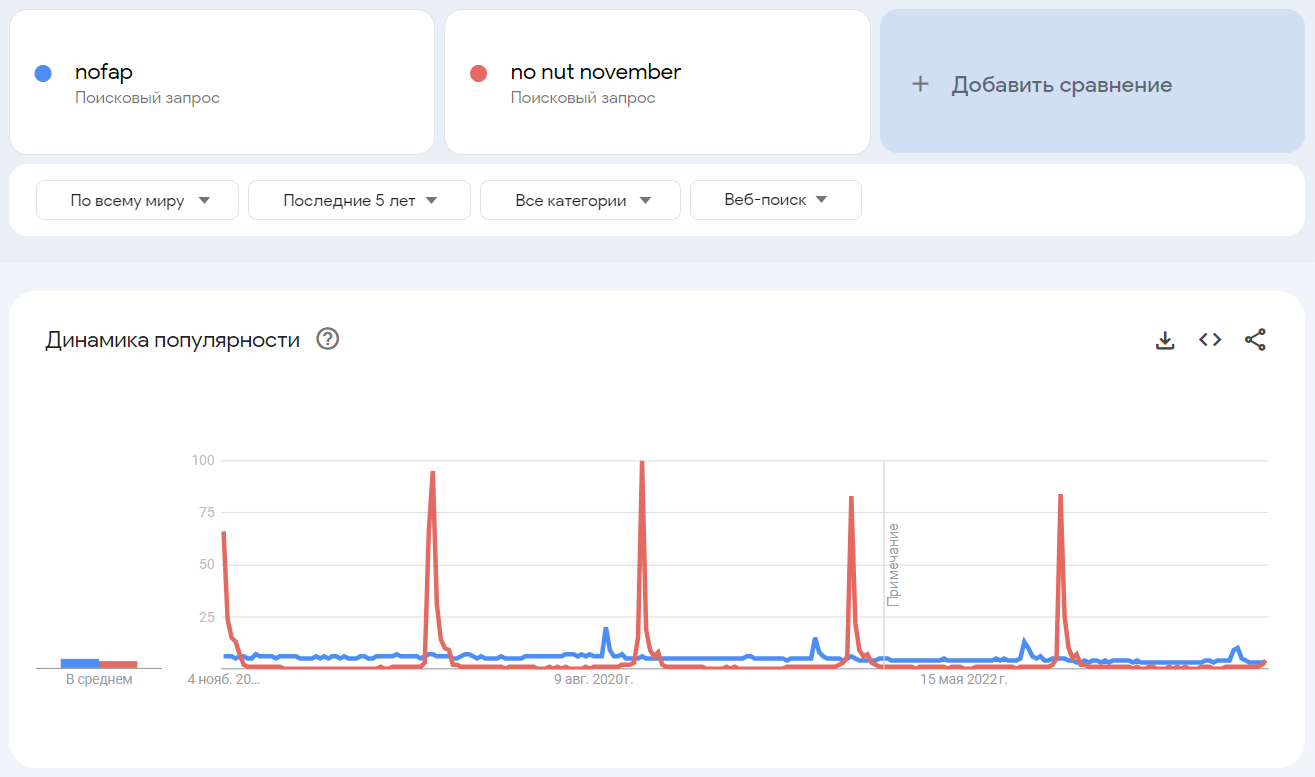Download the interest over time chart data
Viewport: 1315px width, 777px height.
coord(1164,340)
